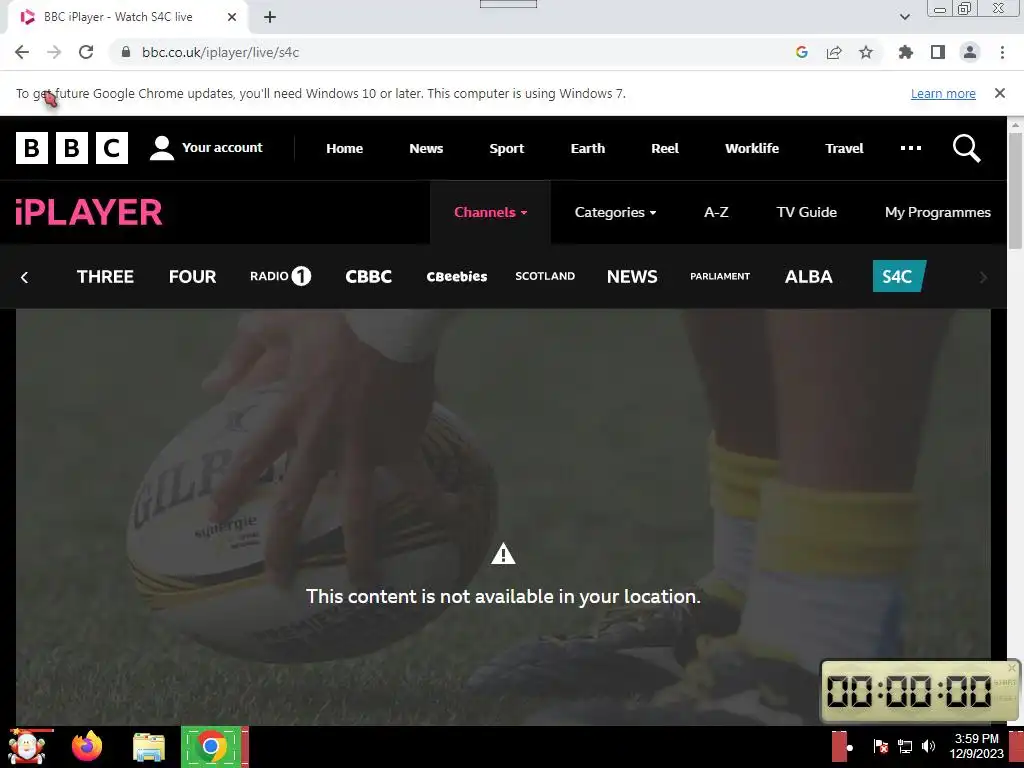Open the tab search chevron
This screenshot has height=768, width=1024.
click(904, 17)
